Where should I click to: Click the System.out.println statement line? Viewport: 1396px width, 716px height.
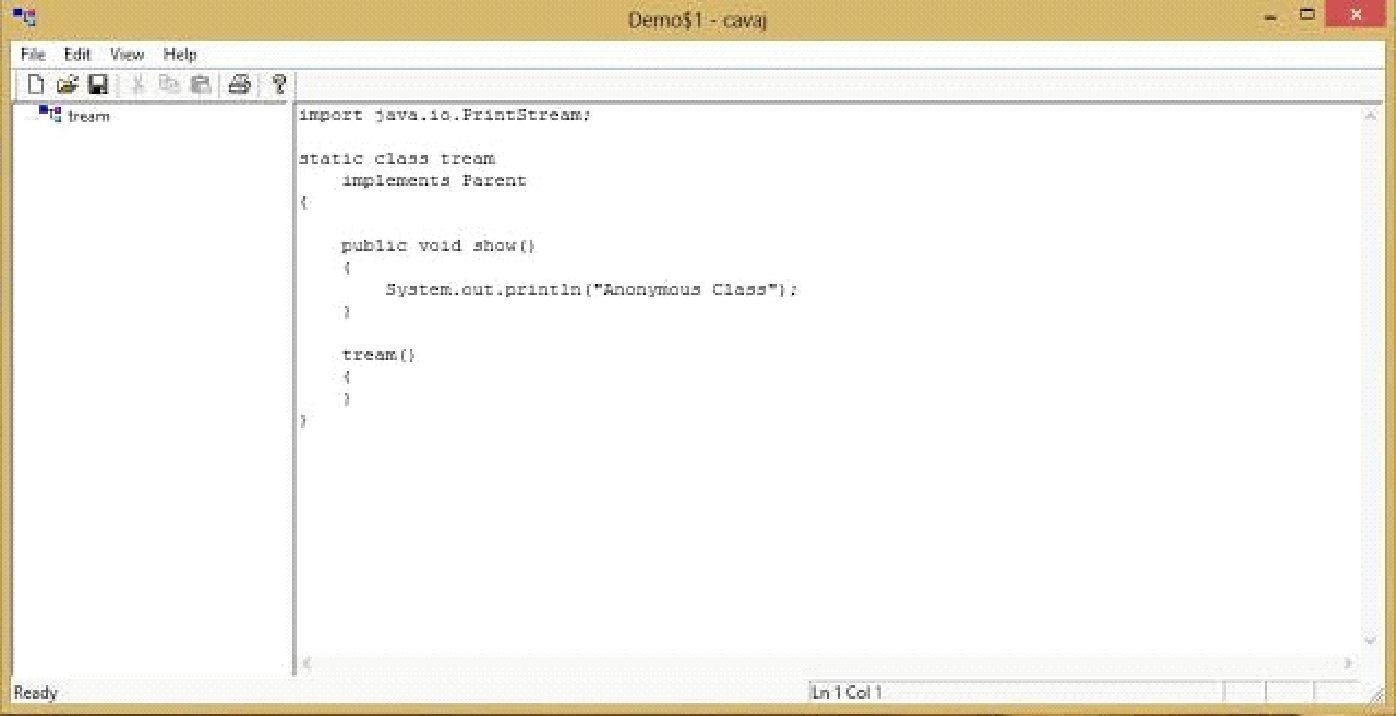tap(592, 290)
